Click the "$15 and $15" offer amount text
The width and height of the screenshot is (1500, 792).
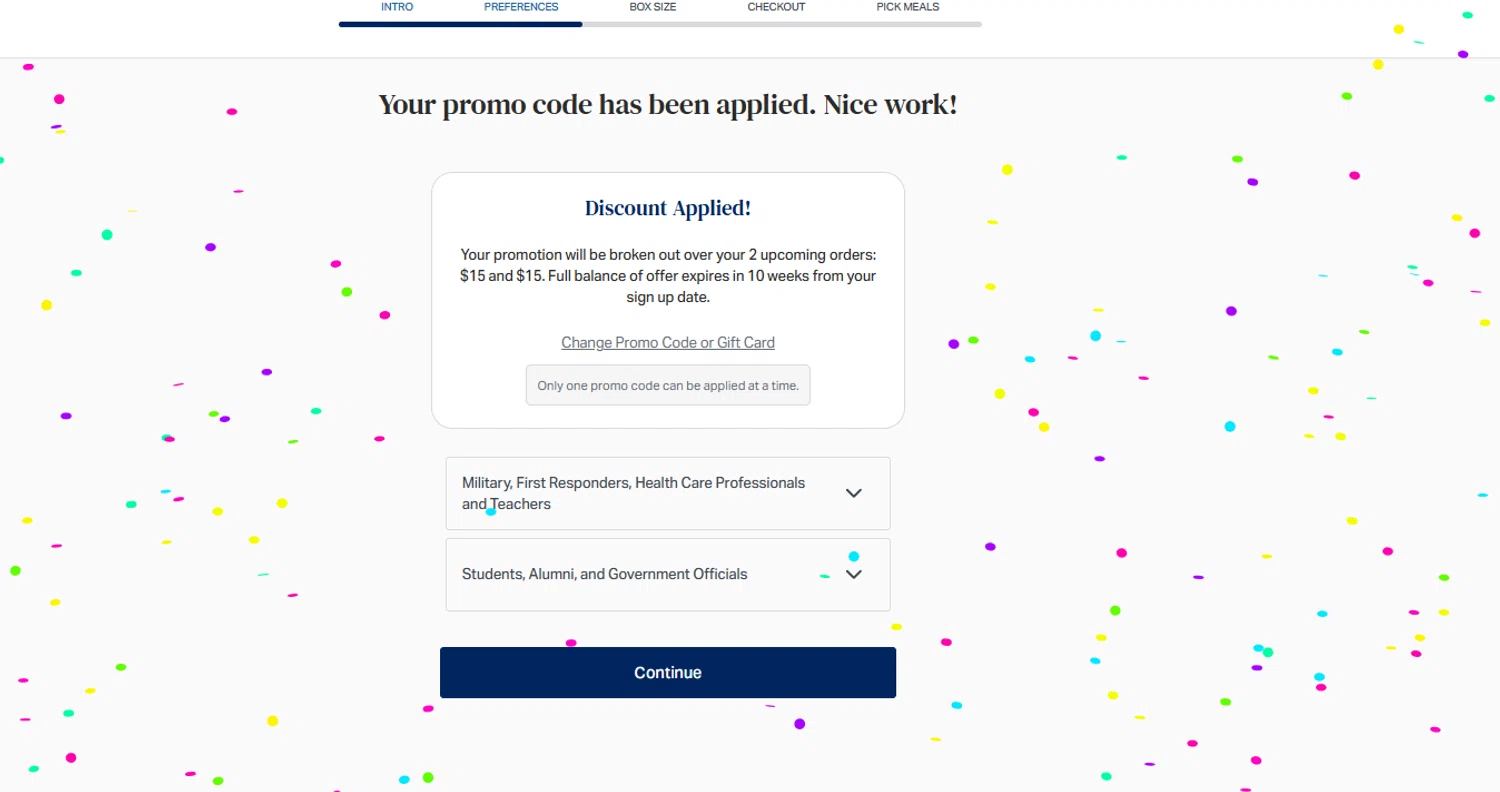501,276
